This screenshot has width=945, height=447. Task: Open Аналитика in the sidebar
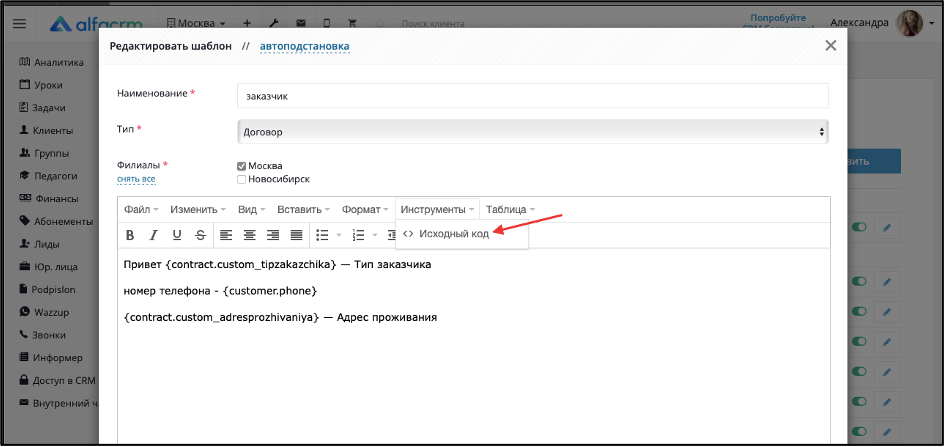(52, 62)
